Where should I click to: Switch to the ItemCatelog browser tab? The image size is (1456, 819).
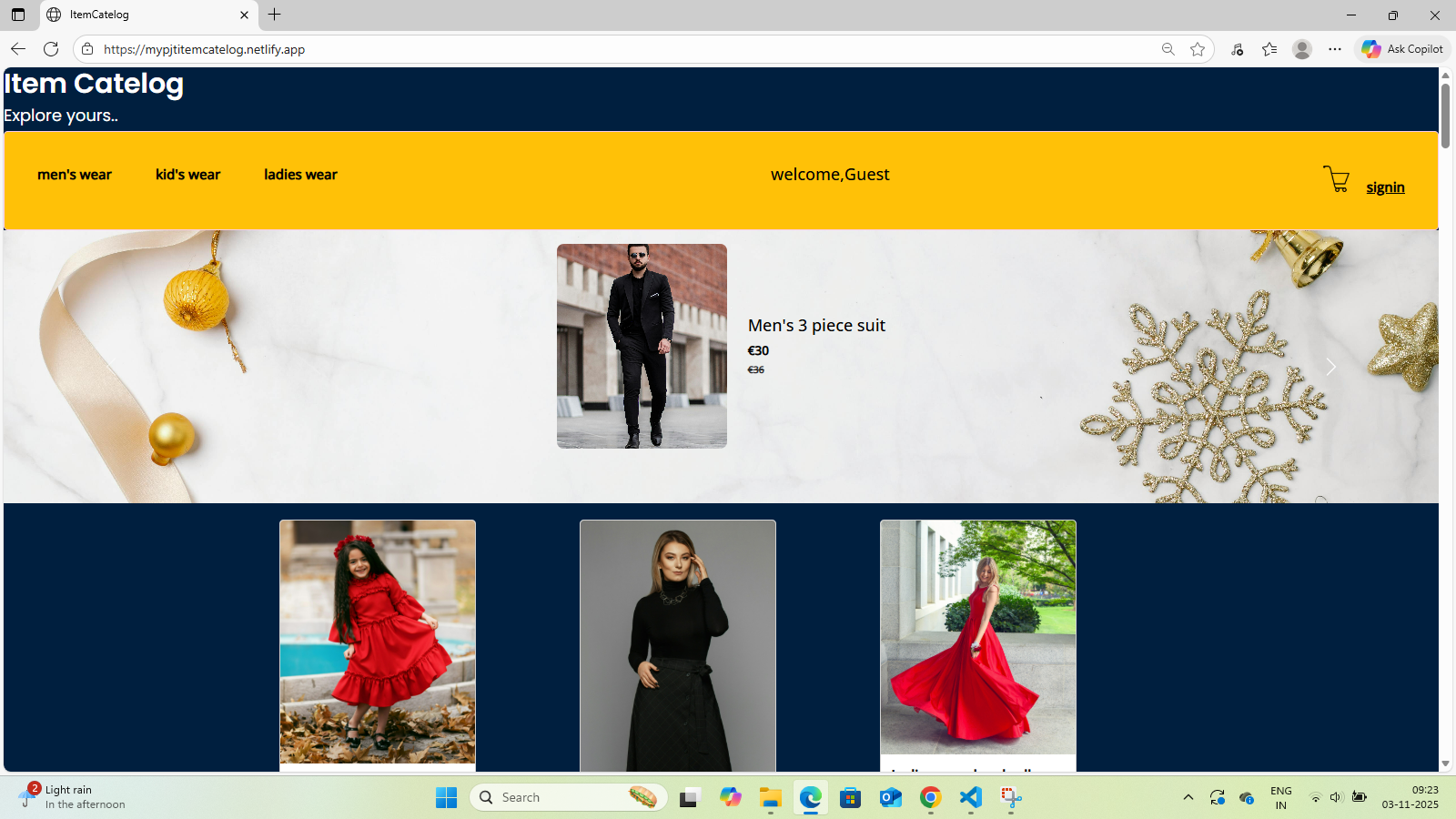127,15
